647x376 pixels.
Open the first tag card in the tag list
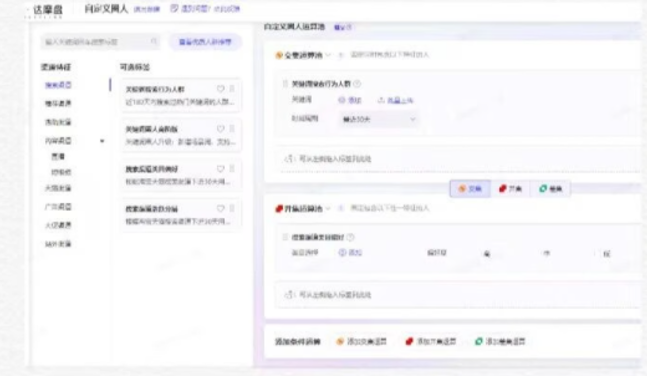tap(181, 95)
